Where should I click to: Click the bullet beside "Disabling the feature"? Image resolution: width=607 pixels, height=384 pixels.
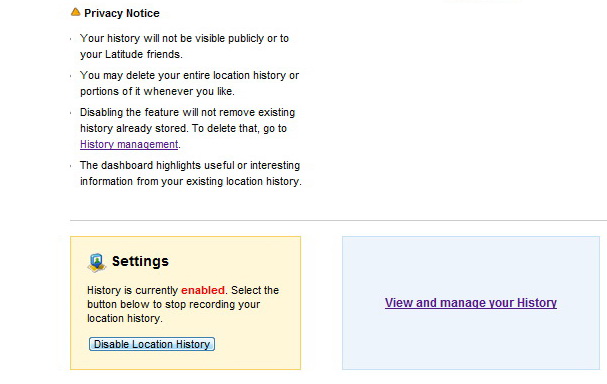[x=71, y=113]
